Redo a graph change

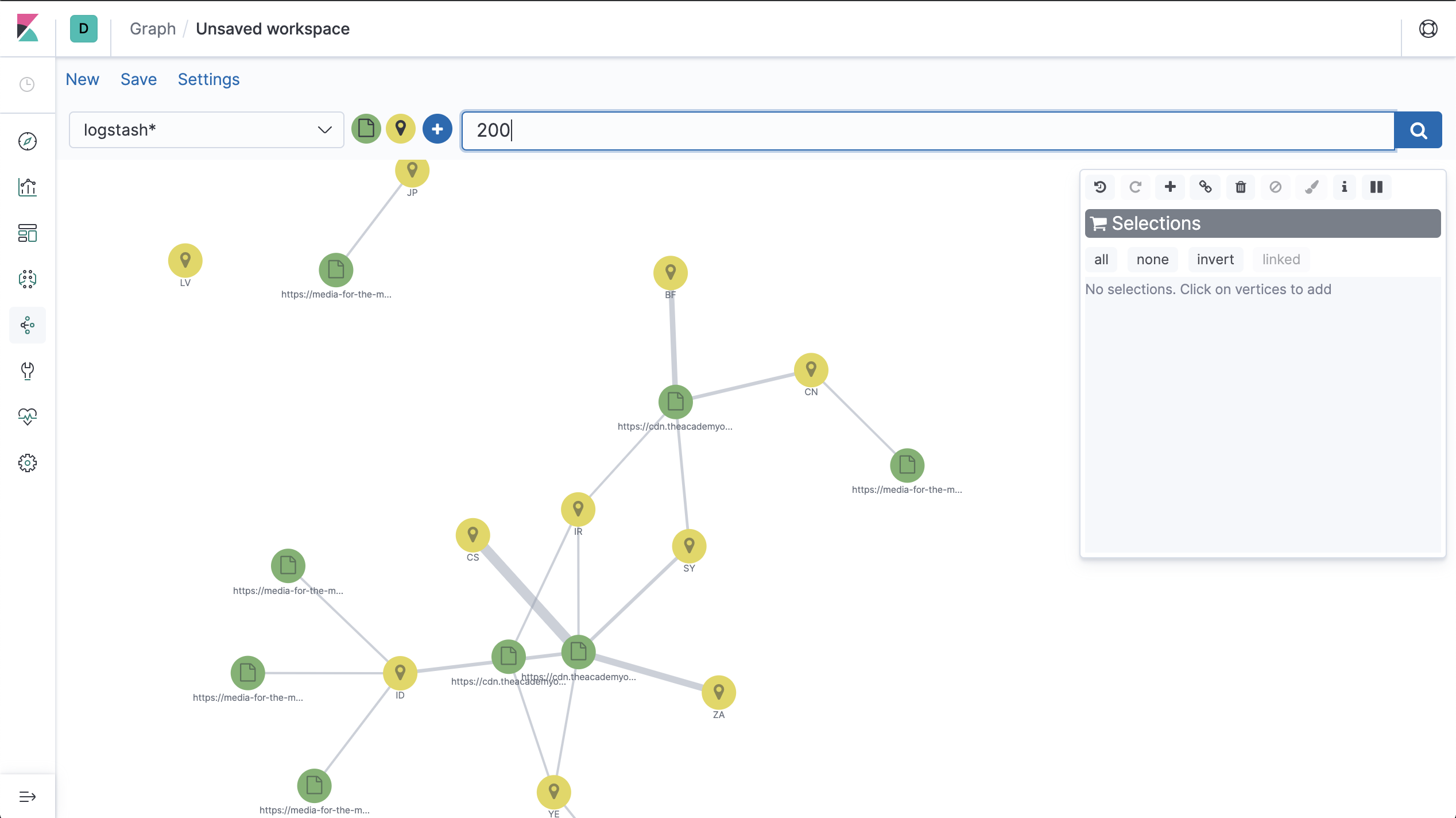pos(1135,187)
